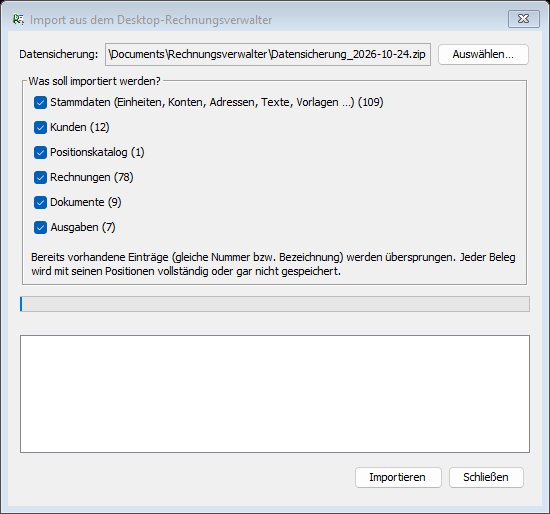550x514 pixels.
Task: Close the import dialog with X
Action: tap(523, 19)
